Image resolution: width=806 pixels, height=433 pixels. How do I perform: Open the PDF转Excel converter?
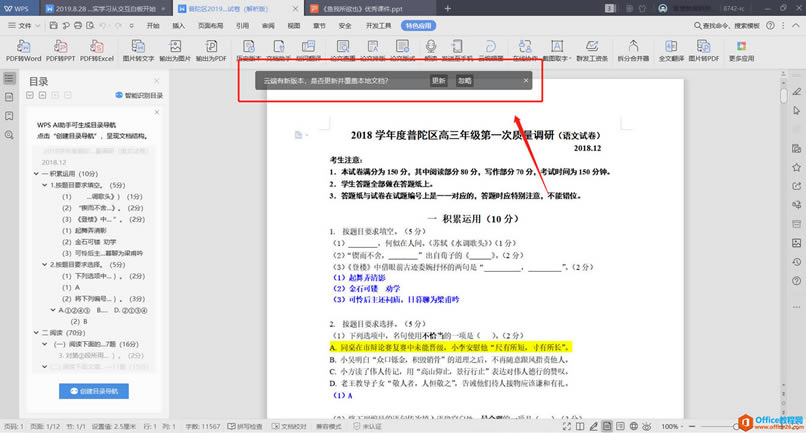tap(98, 50)
